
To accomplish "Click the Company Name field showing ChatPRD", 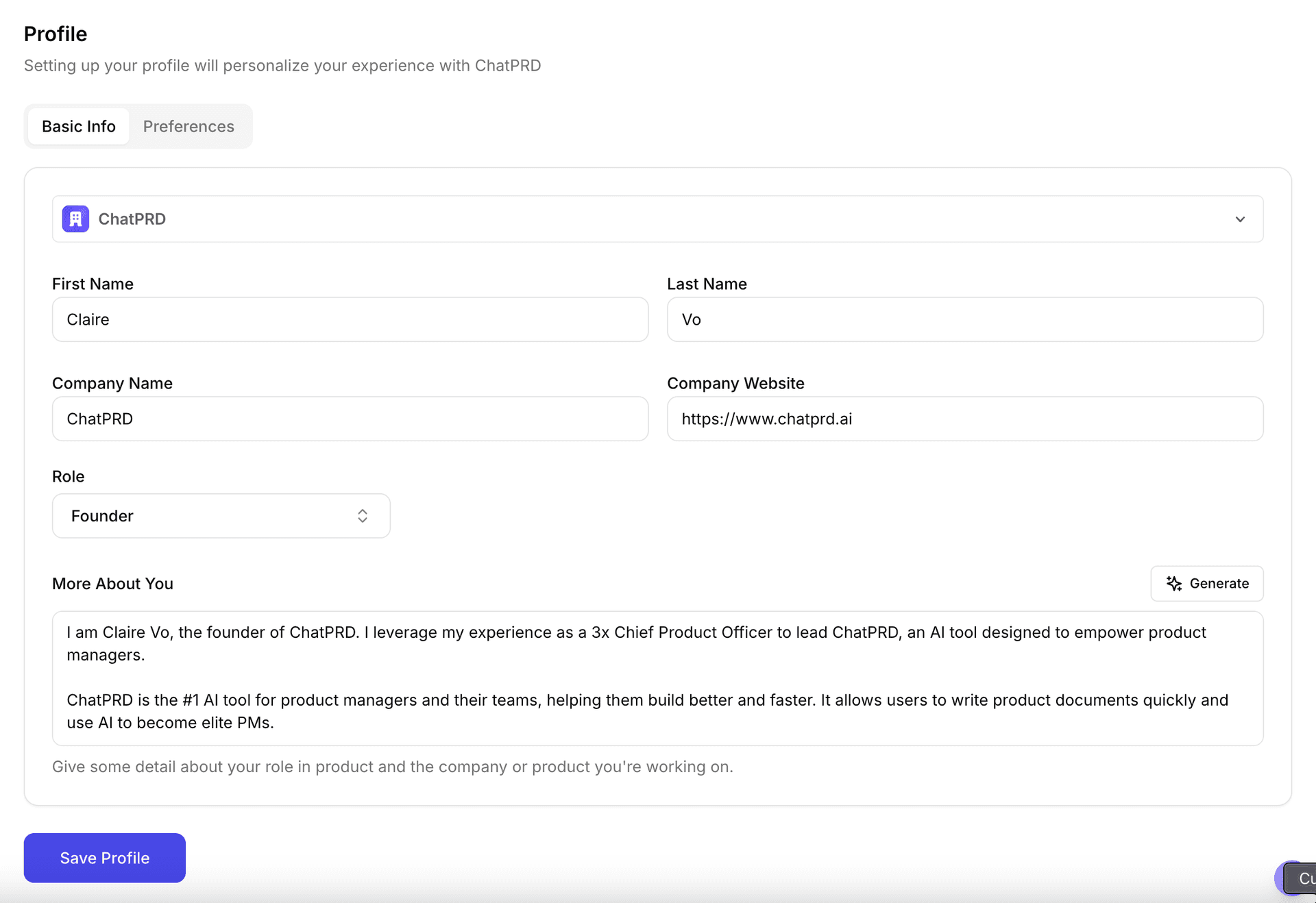I will tap(350, 419).
